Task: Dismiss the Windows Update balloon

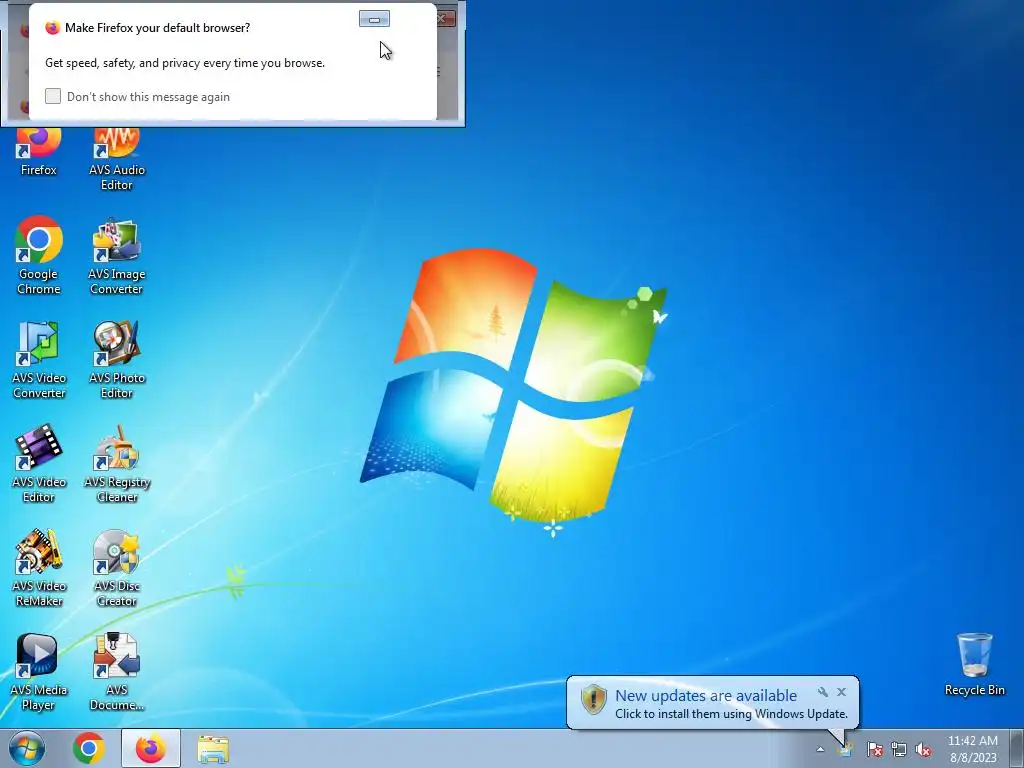Action: 841,692
